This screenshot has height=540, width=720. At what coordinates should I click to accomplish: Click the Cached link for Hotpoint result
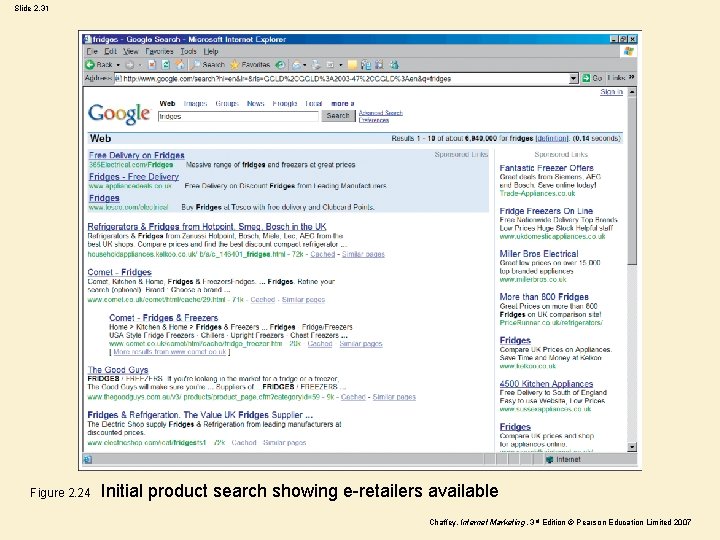click(x=322, y=254)
